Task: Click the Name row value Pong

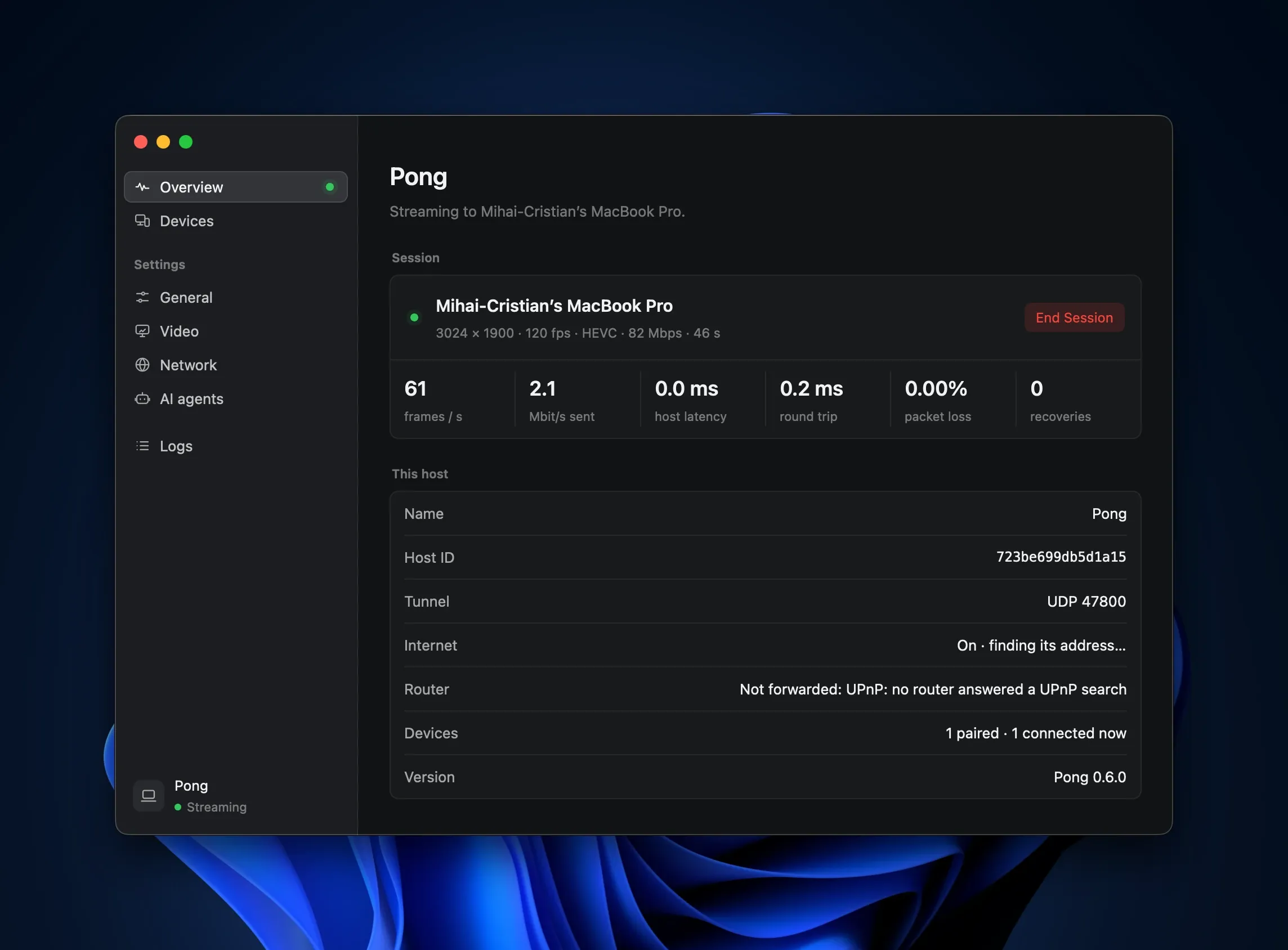Action: click(x=1109, y=514)
